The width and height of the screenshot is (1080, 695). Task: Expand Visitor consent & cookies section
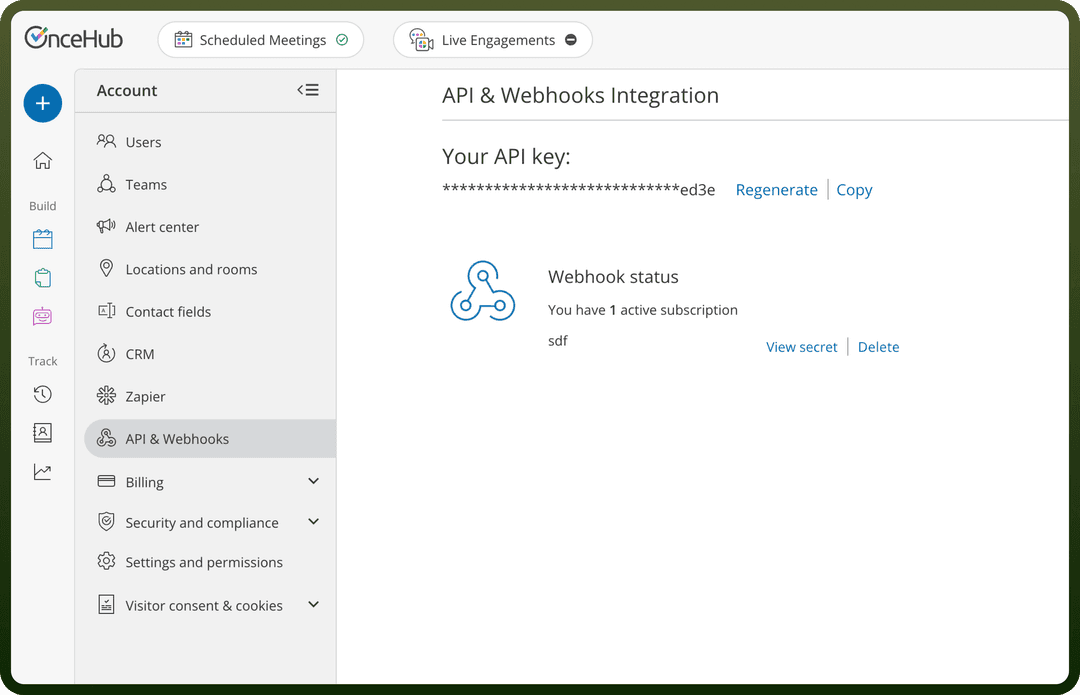click(313, 604)
